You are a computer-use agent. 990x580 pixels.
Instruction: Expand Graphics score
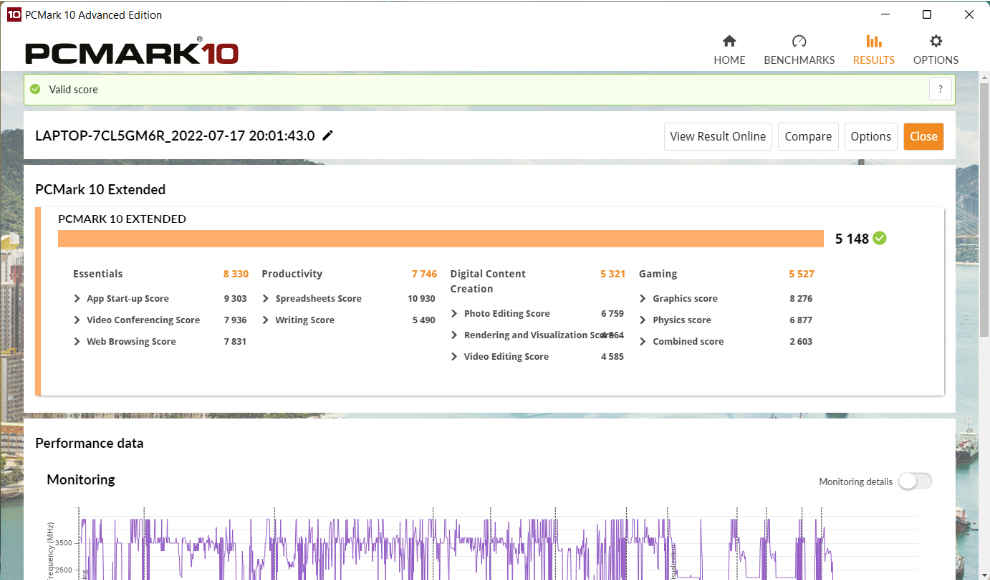coord(643,299)
